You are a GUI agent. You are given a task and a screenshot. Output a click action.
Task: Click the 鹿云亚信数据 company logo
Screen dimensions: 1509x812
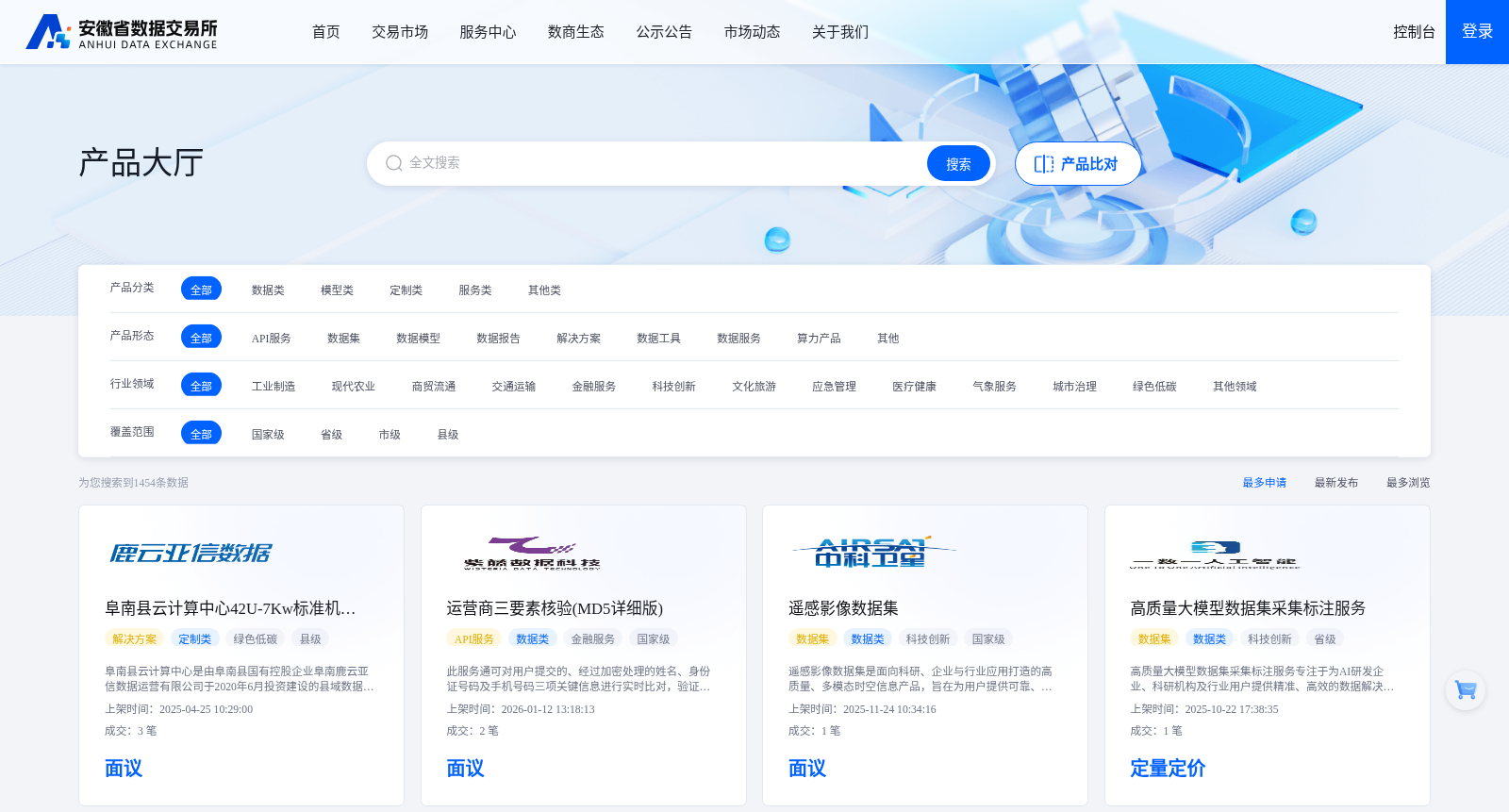tap(191, 553)
